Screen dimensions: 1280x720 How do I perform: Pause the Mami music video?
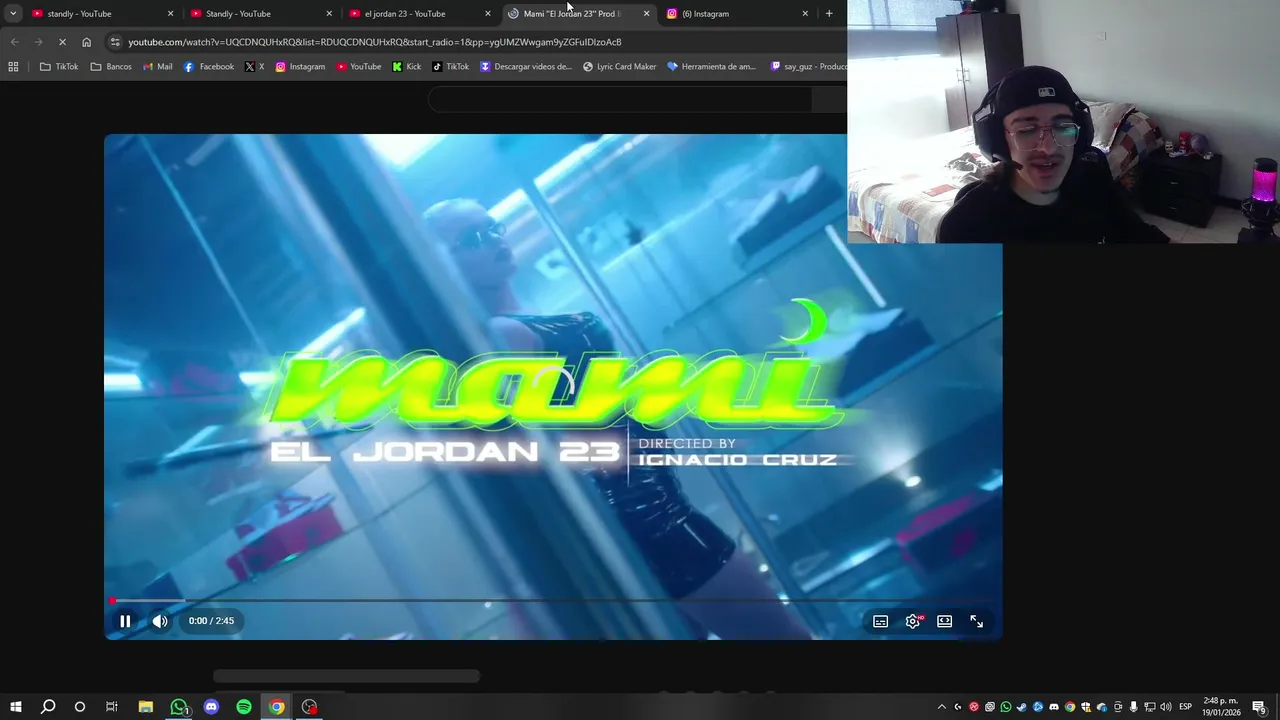click(x=125, y=621)
